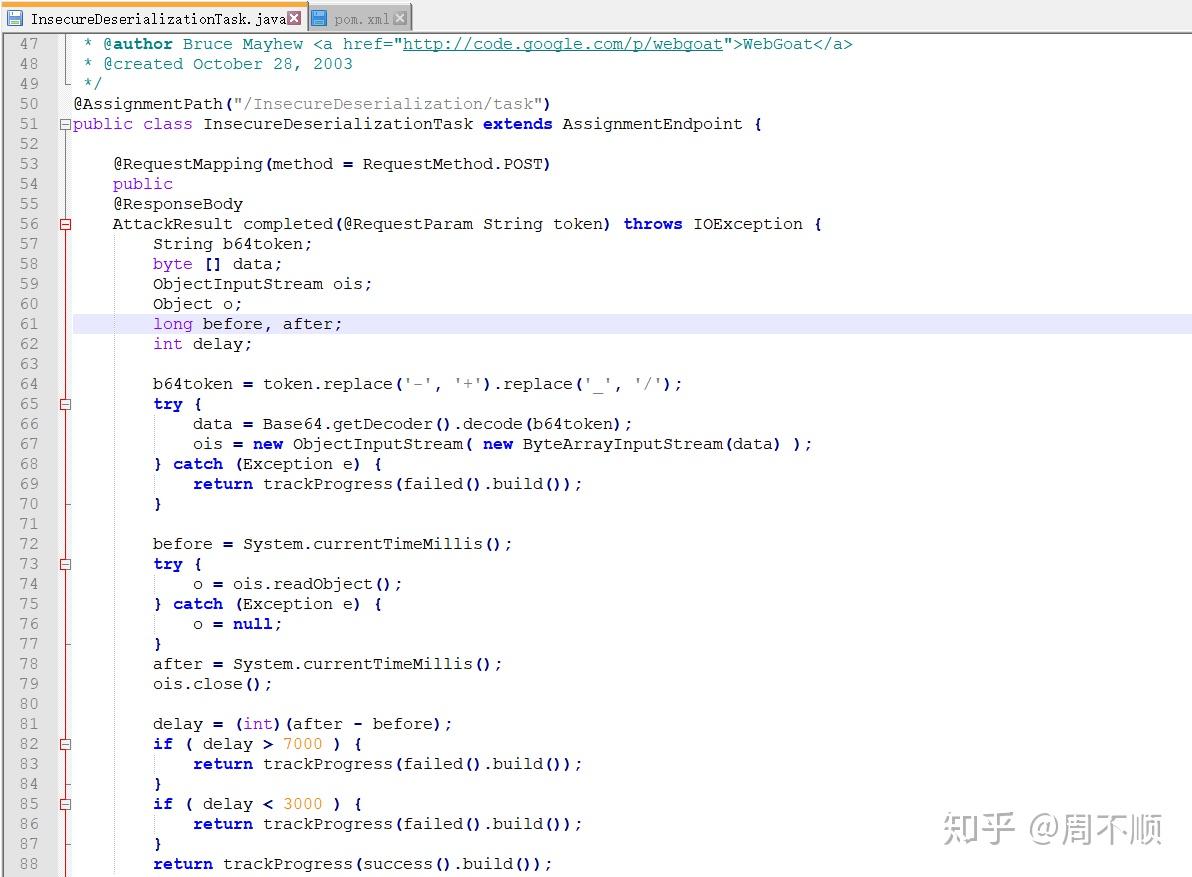Click the save icon on InsecureDeserializationTask.java tab
Viewport: 1192px width, 877px height.
tap(14, 18)
